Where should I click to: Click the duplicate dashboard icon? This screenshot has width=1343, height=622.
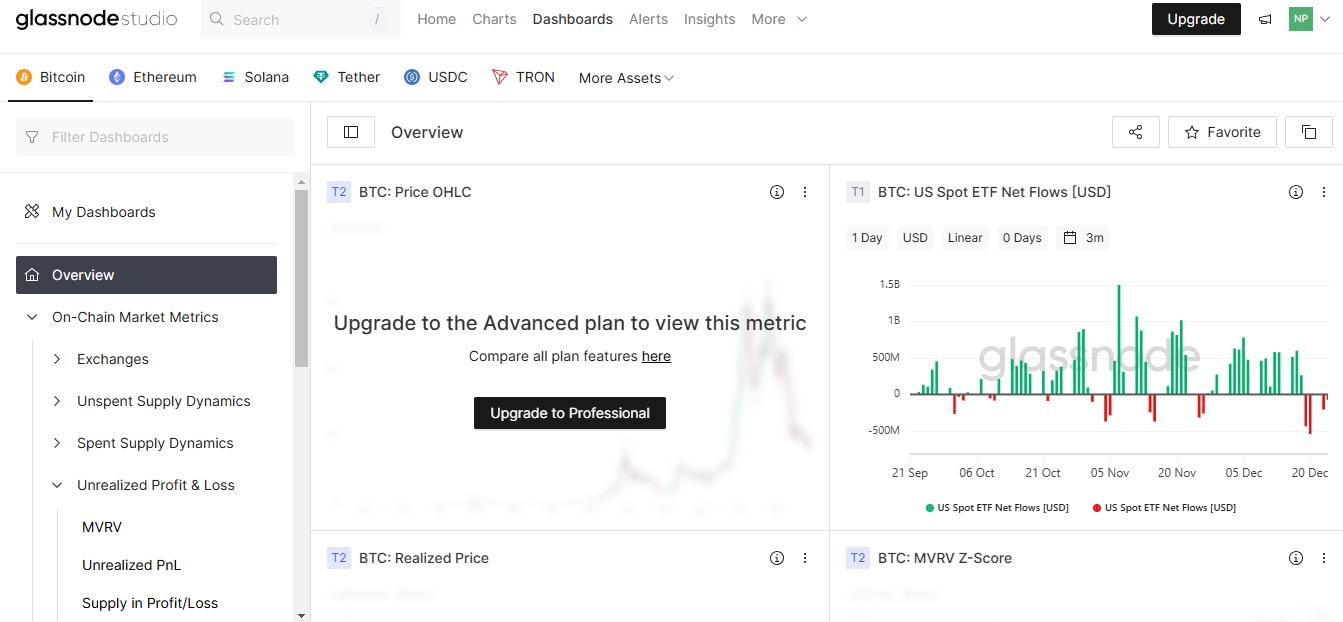1309,132
